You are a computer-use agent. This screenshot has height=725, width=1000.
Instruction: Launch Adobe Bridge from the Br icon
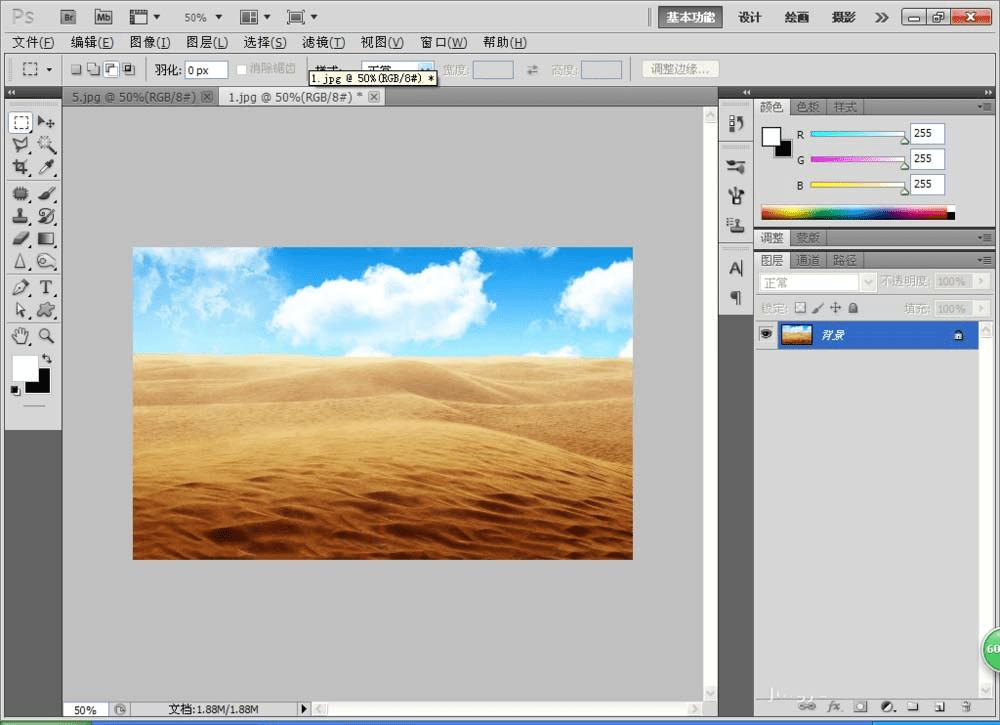point(67,17)
